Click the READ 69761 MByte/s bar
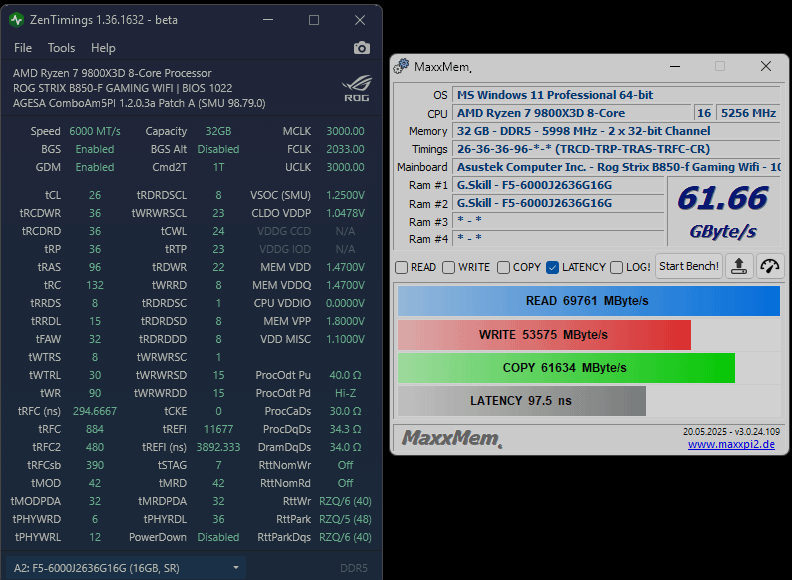The image size is (792, 580). click(589, 301)
